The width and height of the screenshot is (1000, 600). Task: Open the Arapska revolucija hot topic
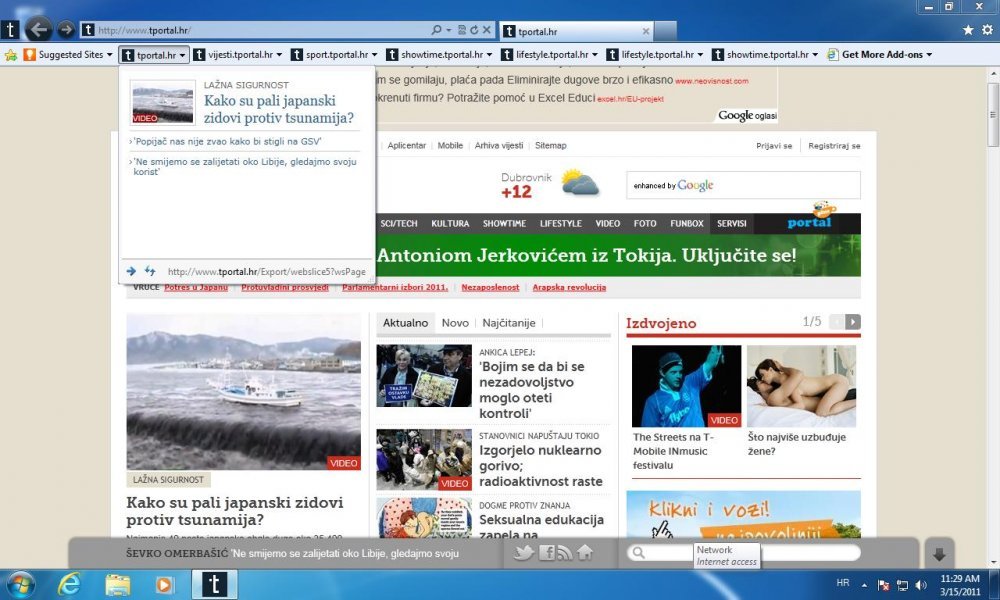569,288
